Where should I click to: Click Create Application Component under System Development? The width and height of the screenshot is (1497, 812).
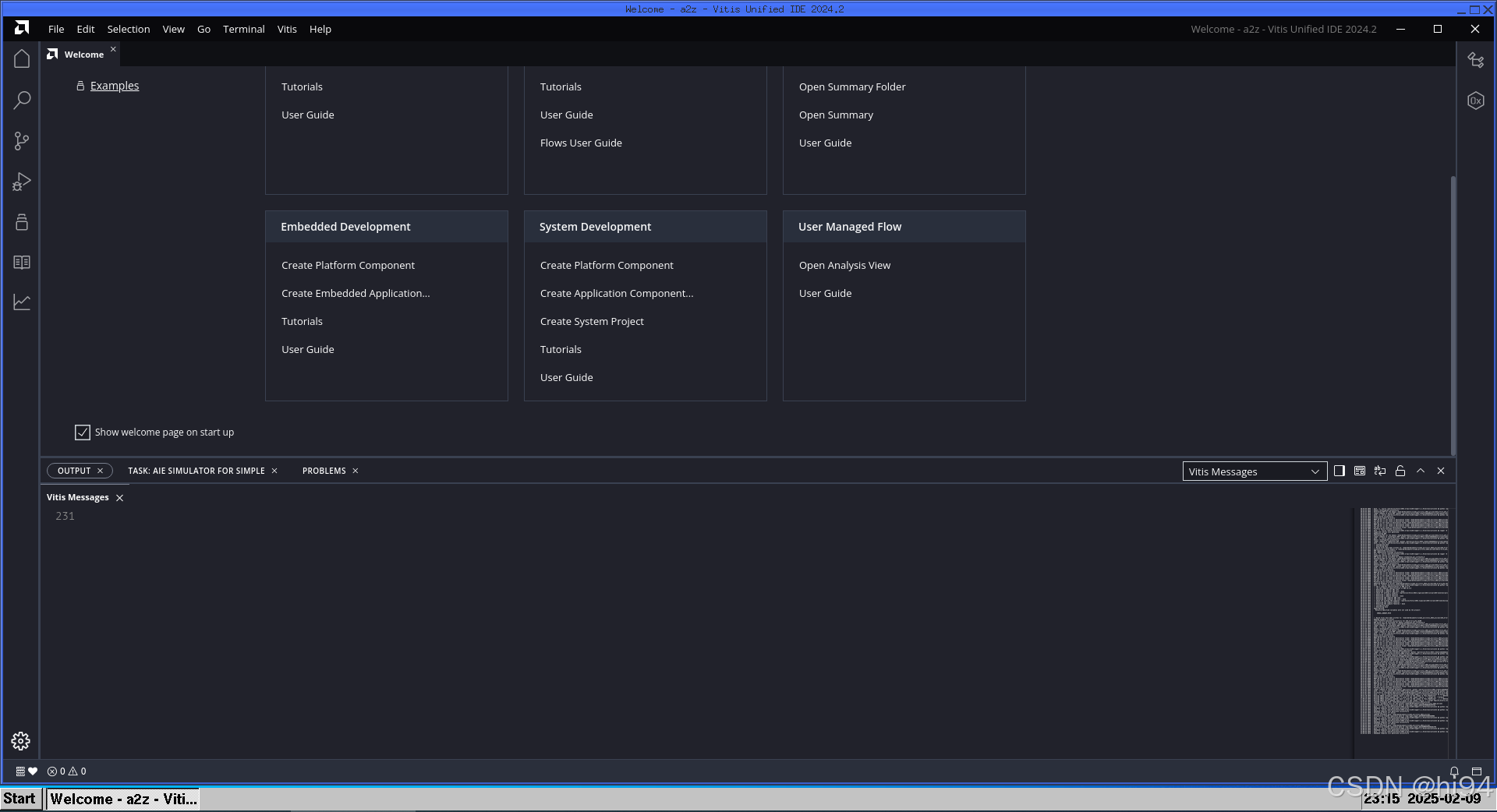point(617,293)
